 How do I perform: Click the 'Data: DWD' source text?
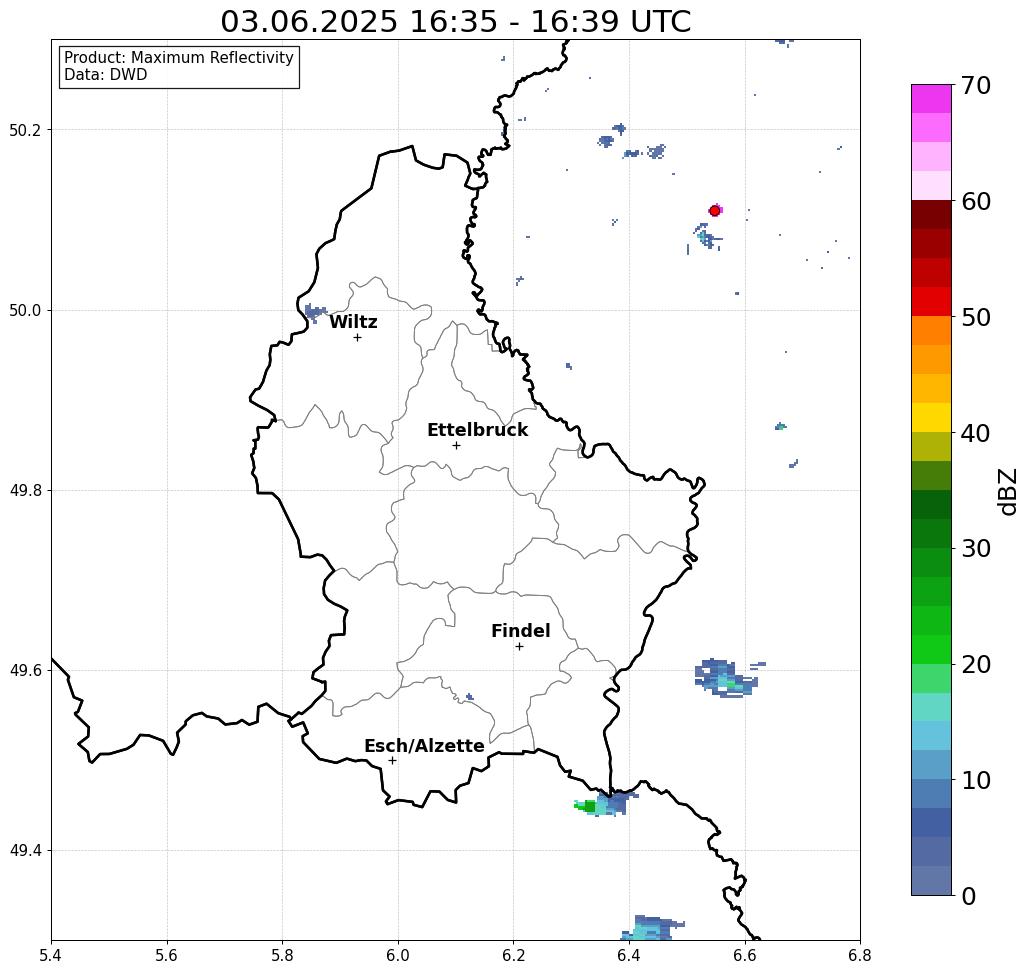pos(106,75)
